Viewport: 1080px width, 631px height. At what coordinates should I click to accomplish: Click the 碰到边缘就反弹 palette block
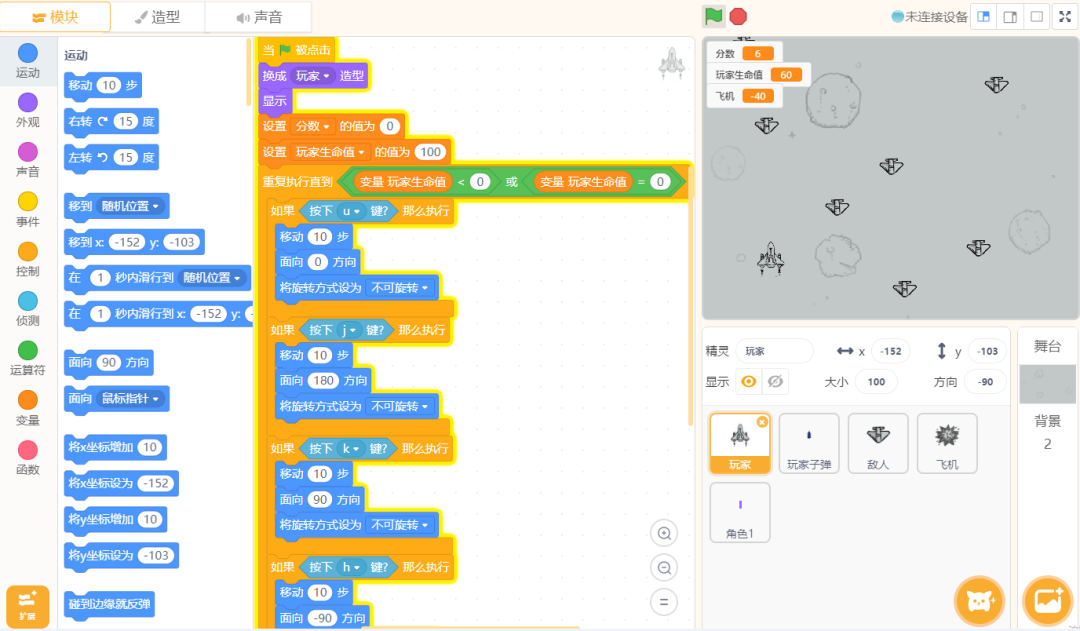[x=109, y=604]
